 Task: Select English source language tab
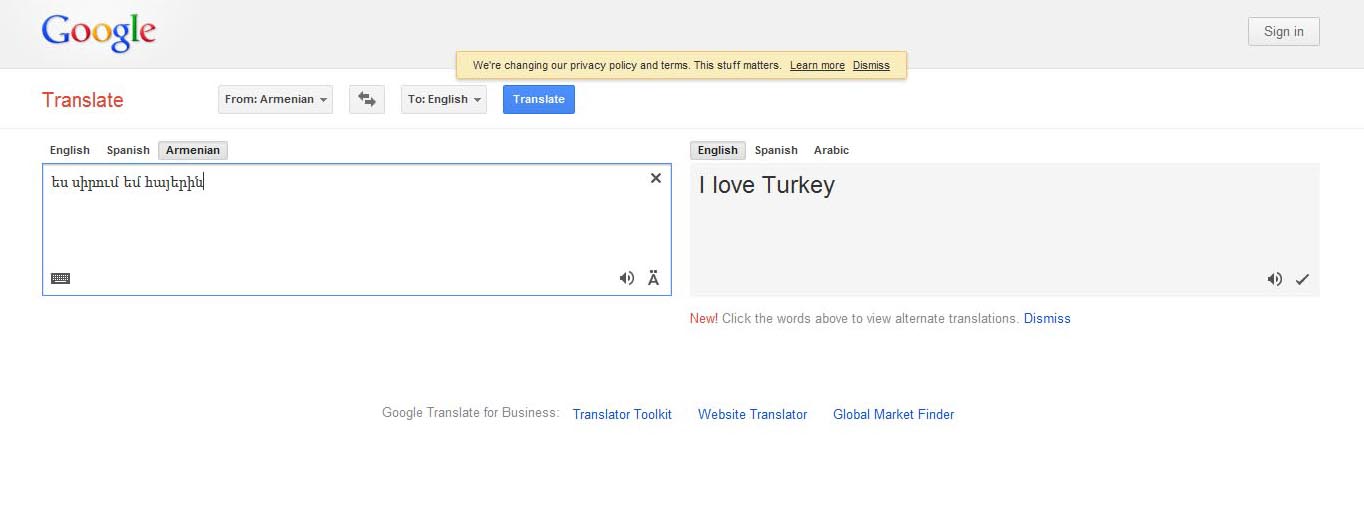click(70, 150)
